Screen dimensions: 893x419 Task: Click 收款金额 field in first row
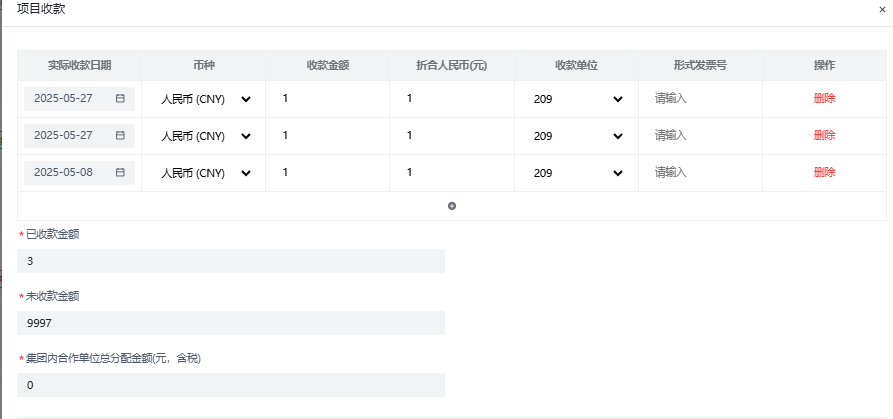[328, 98]
